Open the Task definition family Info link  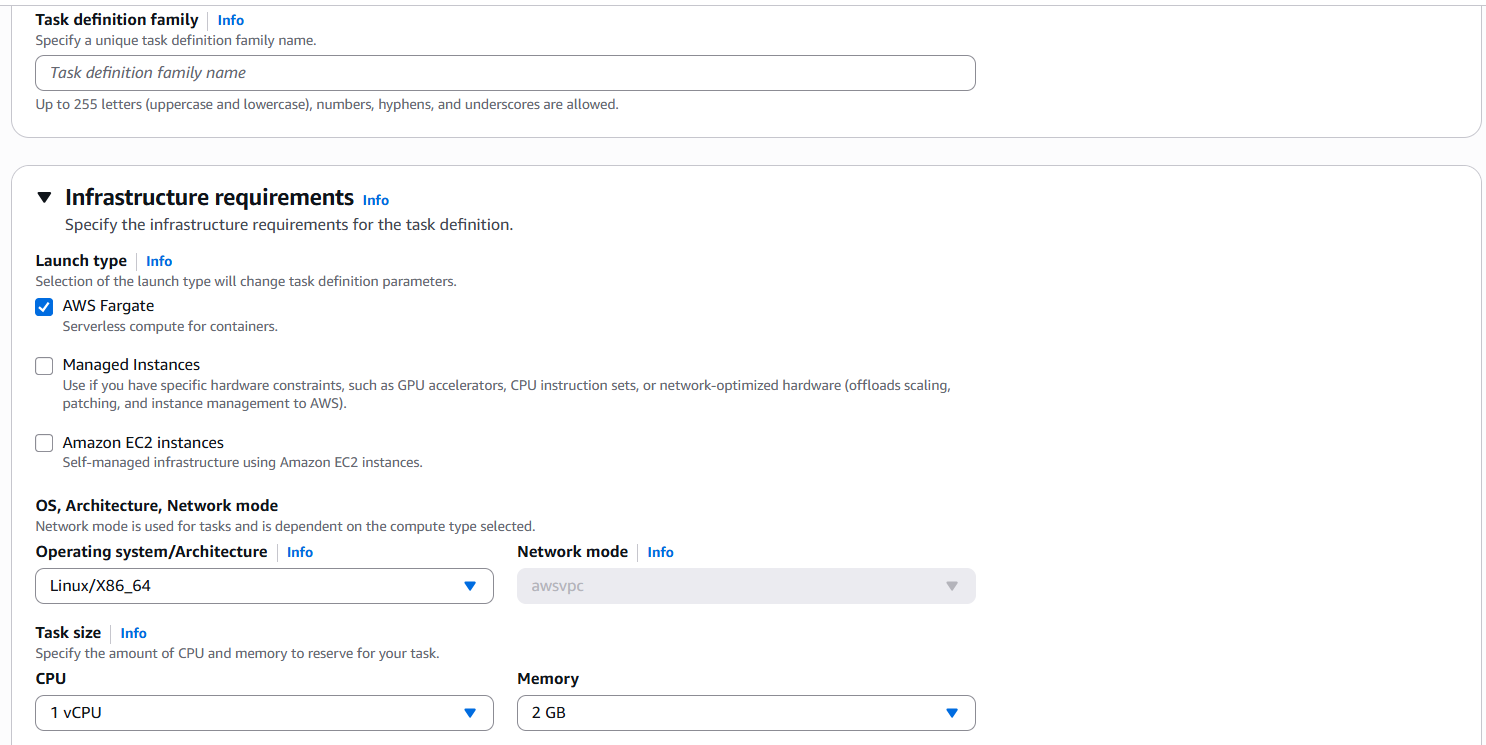(230, 19)
